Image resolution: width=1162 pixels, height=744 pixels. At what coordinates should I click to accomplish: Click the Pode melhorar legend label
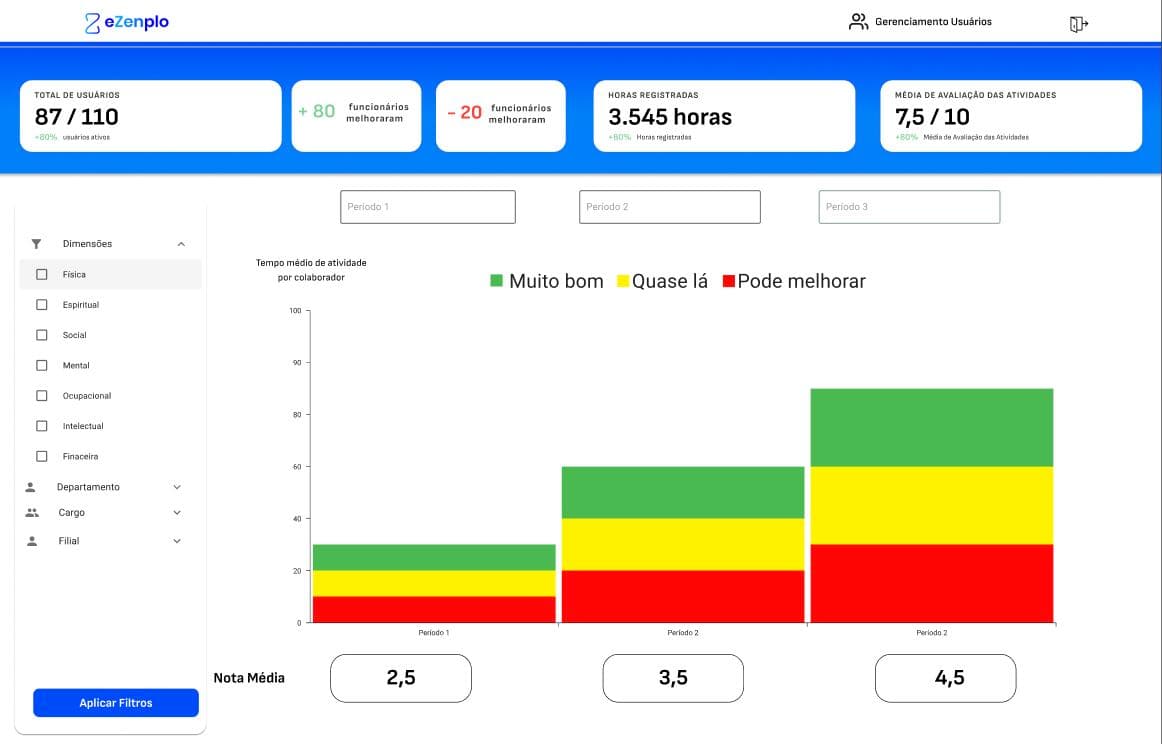(x=802, y=281)
